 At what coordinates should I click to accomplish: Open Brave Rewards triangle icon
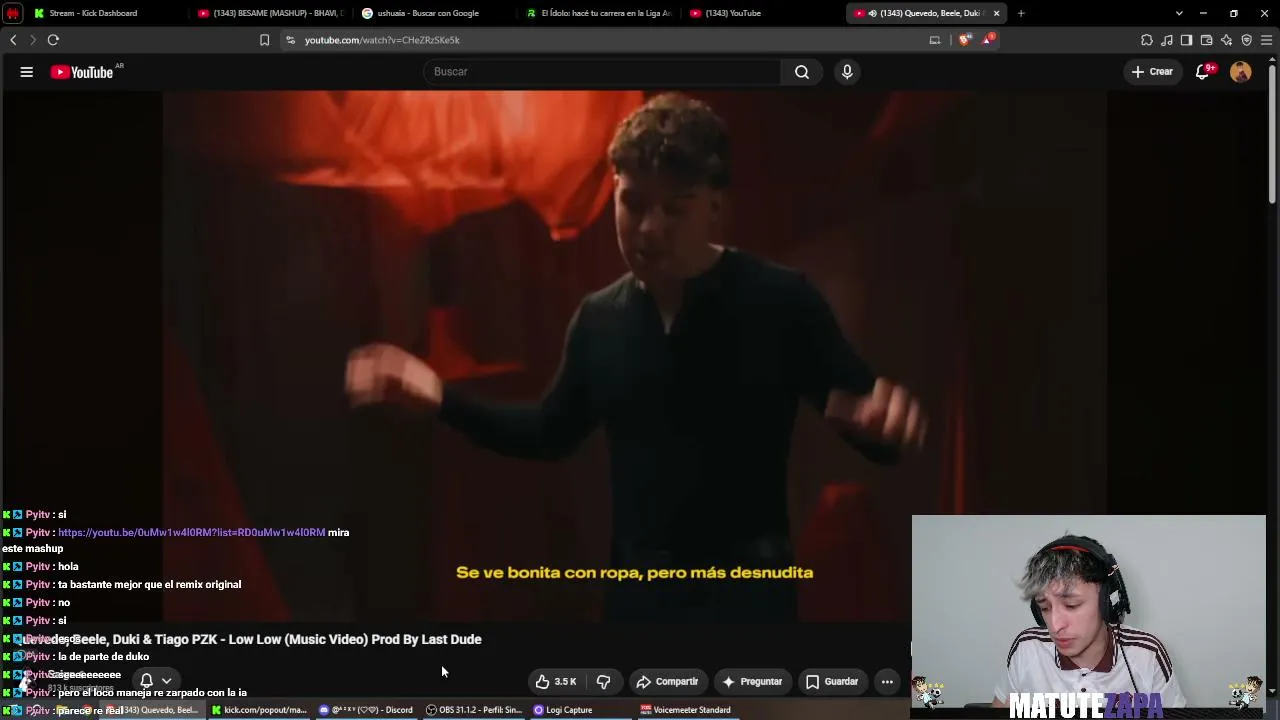[x=989, y=40]
